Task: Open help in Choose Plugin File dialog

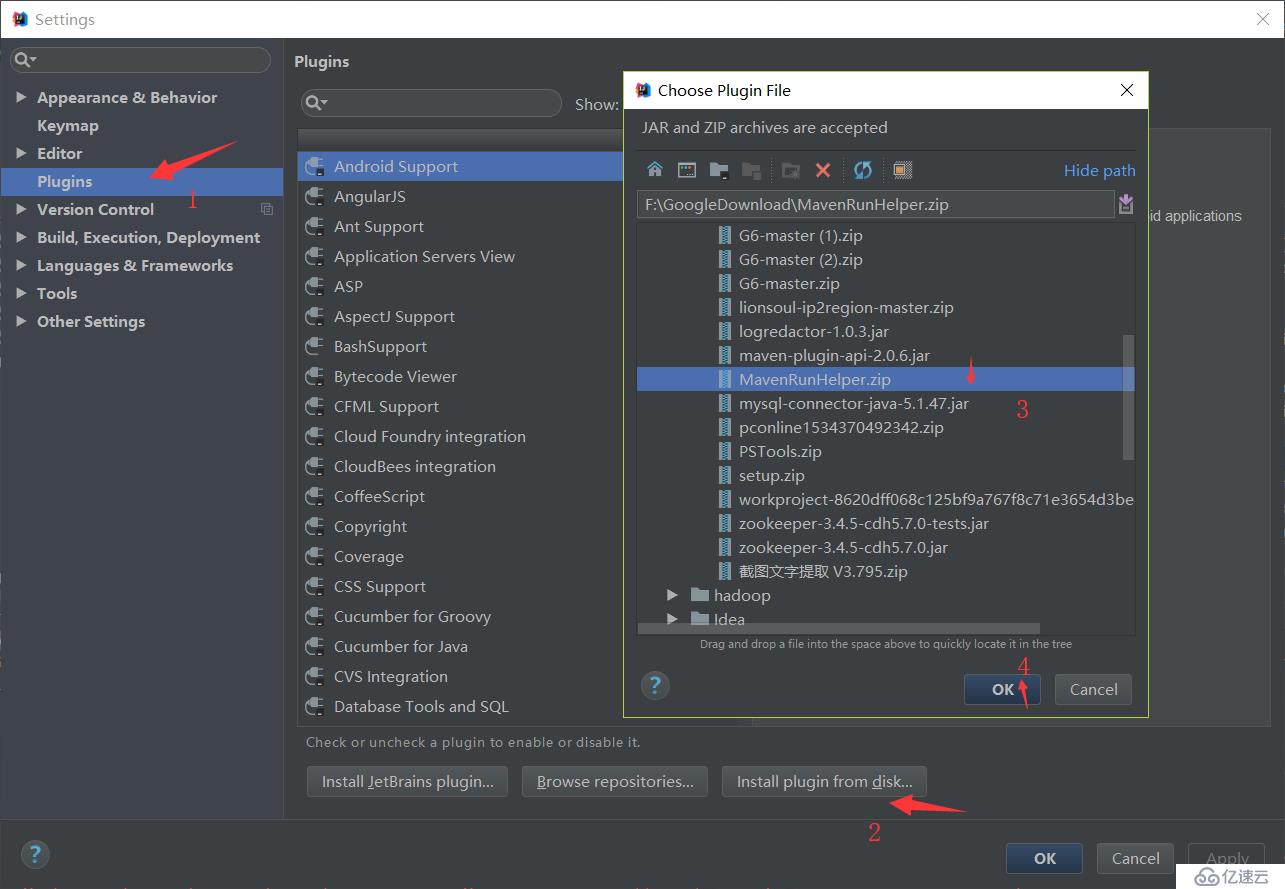Action: (x=655, y=686)
